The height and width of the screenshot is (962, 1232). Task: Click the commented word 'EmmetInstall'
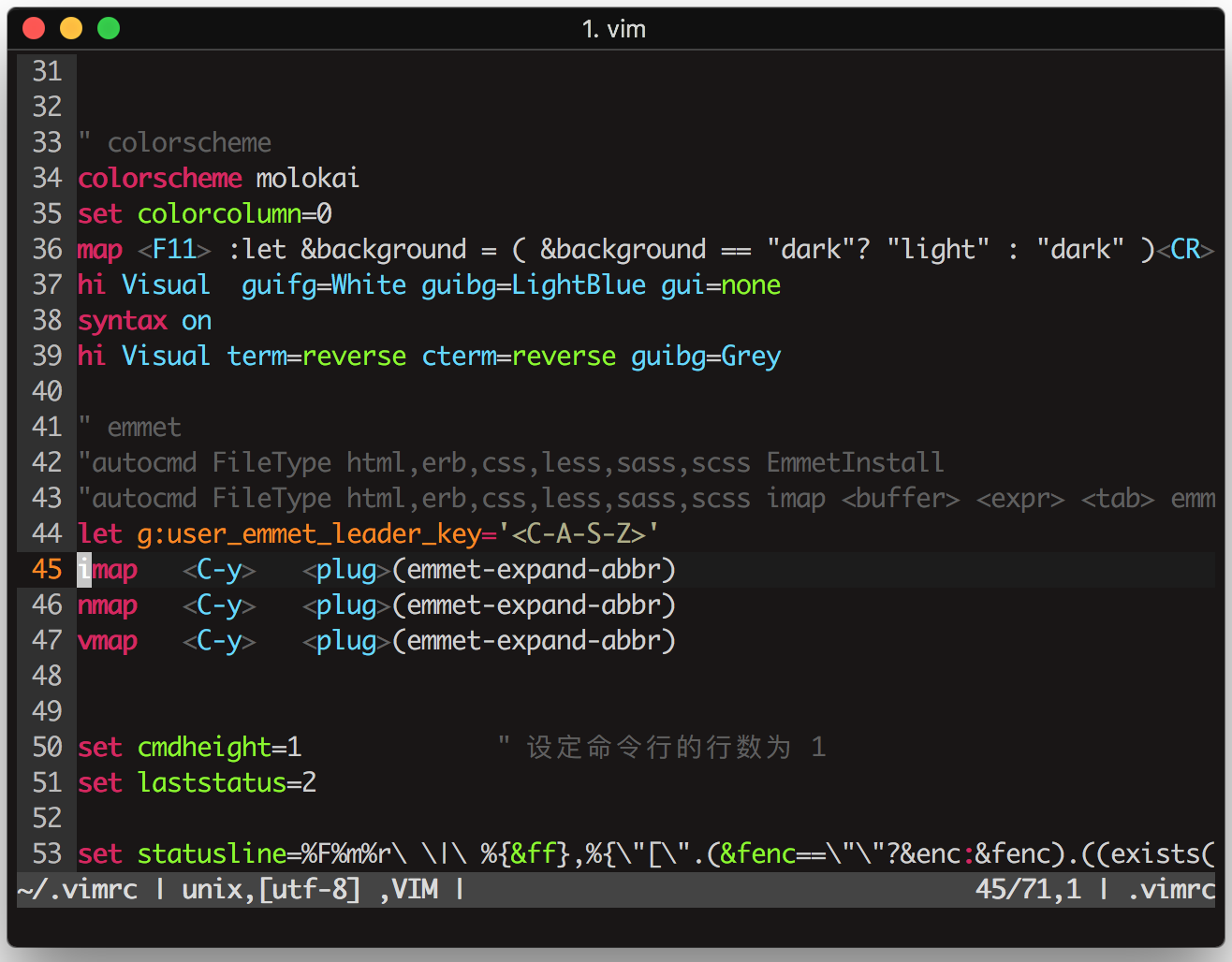[x=856, y=462]
